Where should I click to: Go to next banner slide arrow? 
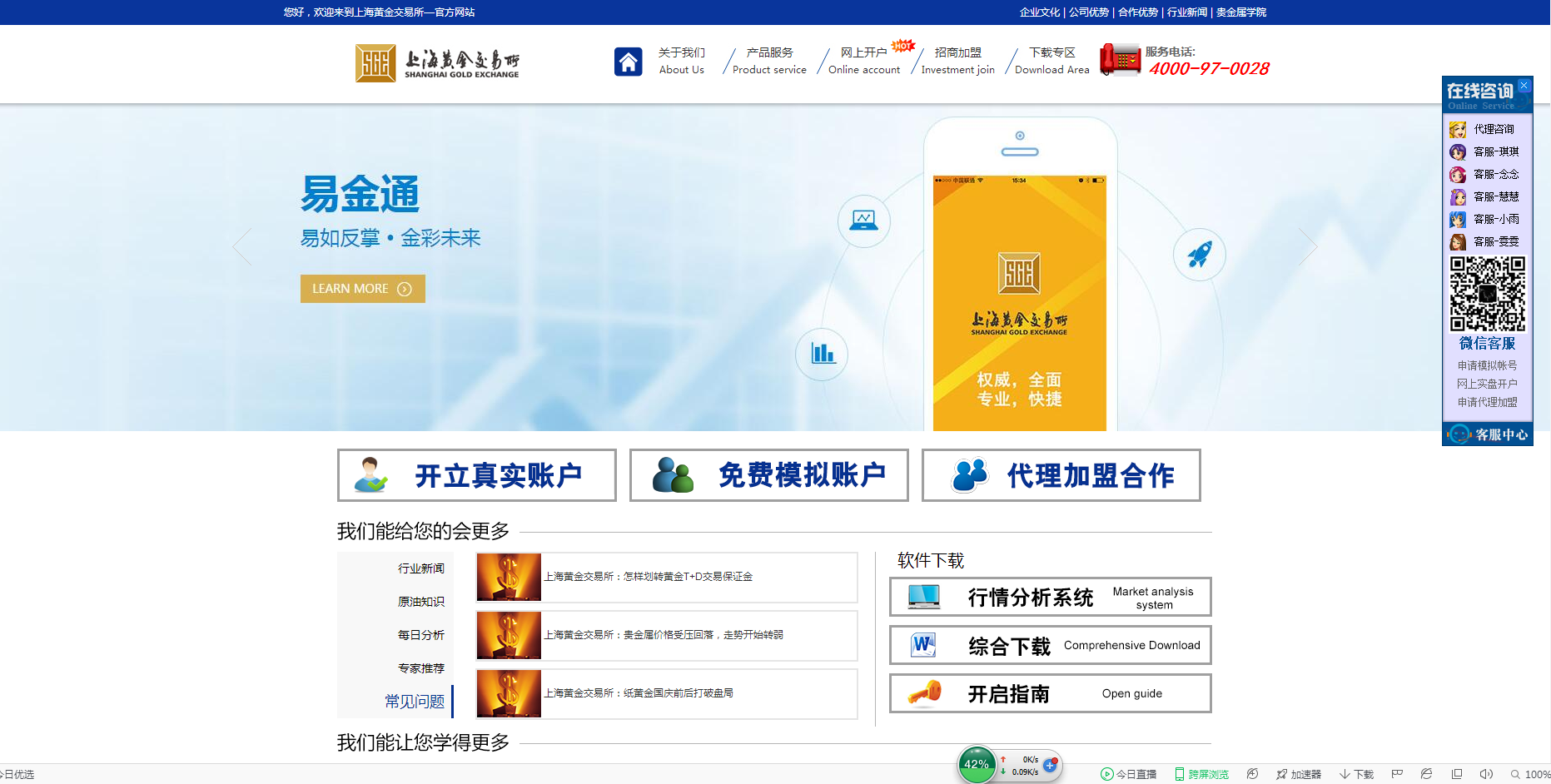pos(1308,246)
